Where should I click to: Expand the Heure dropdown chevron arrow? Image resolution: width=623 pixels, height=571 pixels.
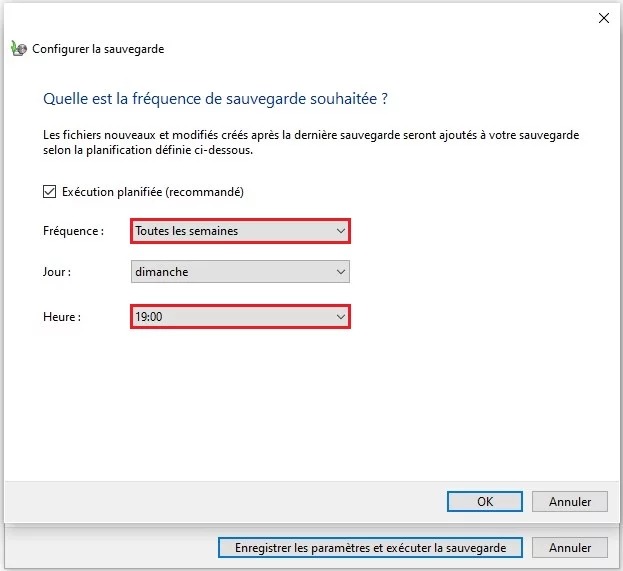click(x=341, y=317)
